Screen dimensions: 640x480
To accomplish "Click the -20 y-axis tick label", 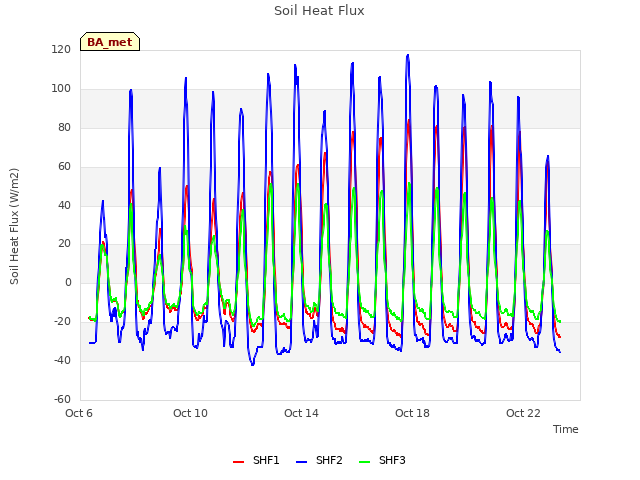I will [x=62, y=321].
